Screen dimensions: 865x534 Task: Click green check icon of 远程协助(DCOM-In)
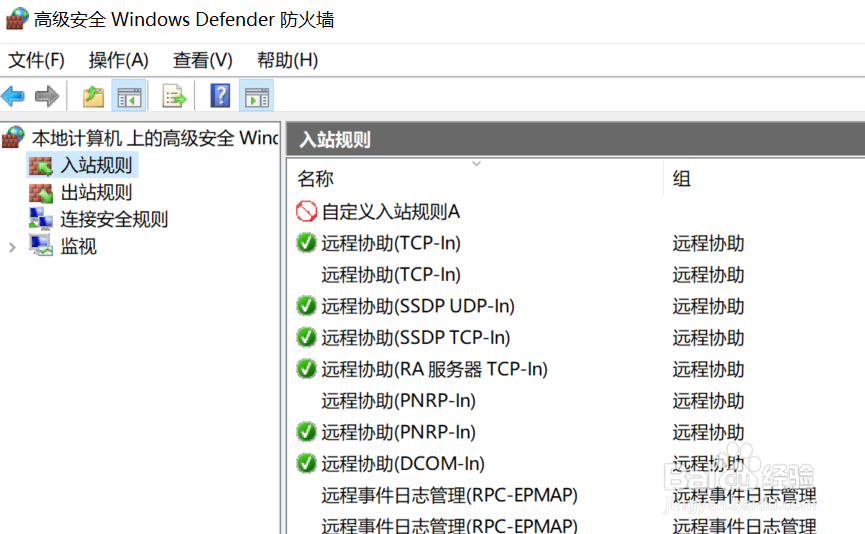coord(306,463)
